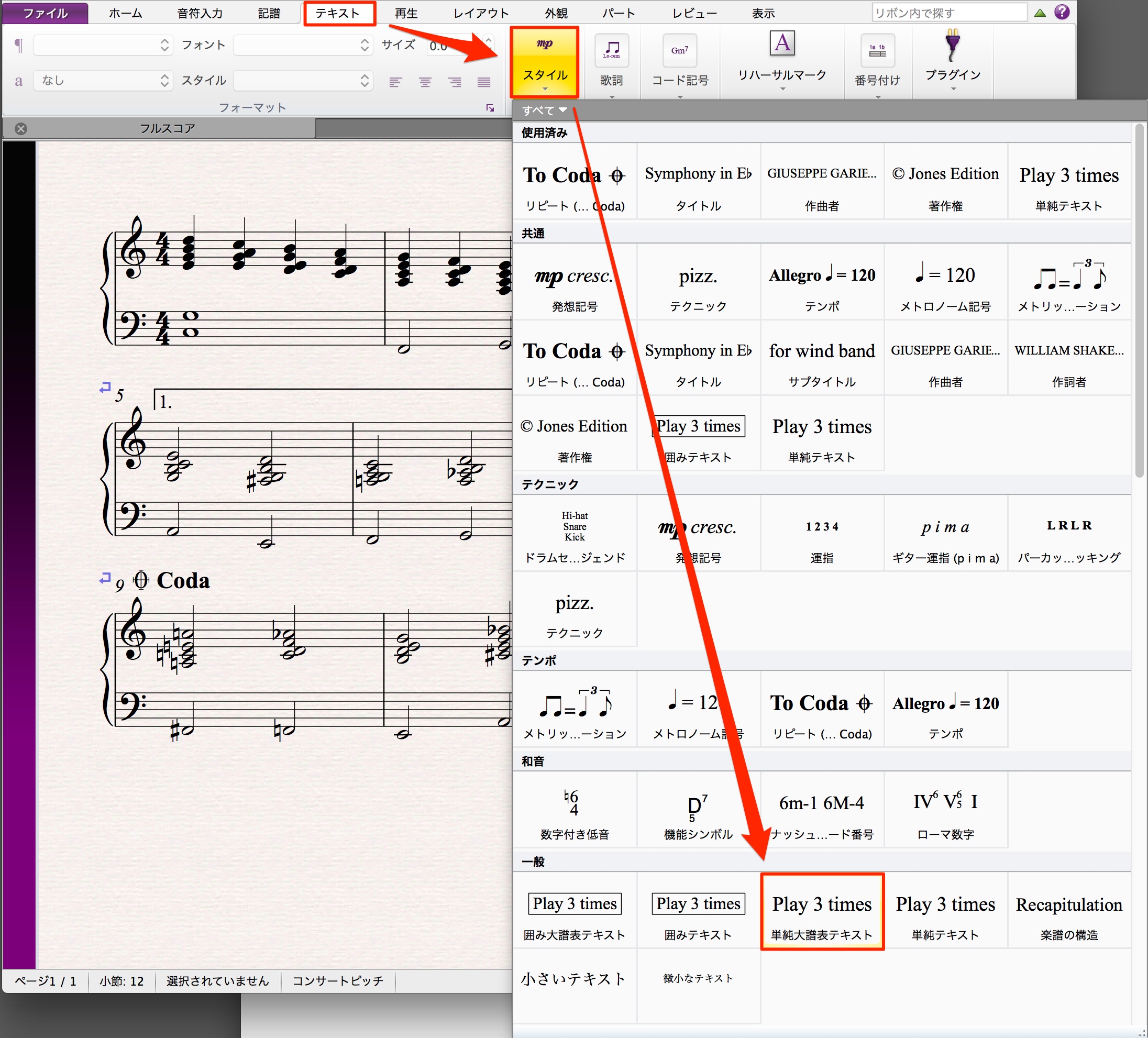Switch to the 再生 tab
The image size is (1148, 1038).
tap(406, 13)
